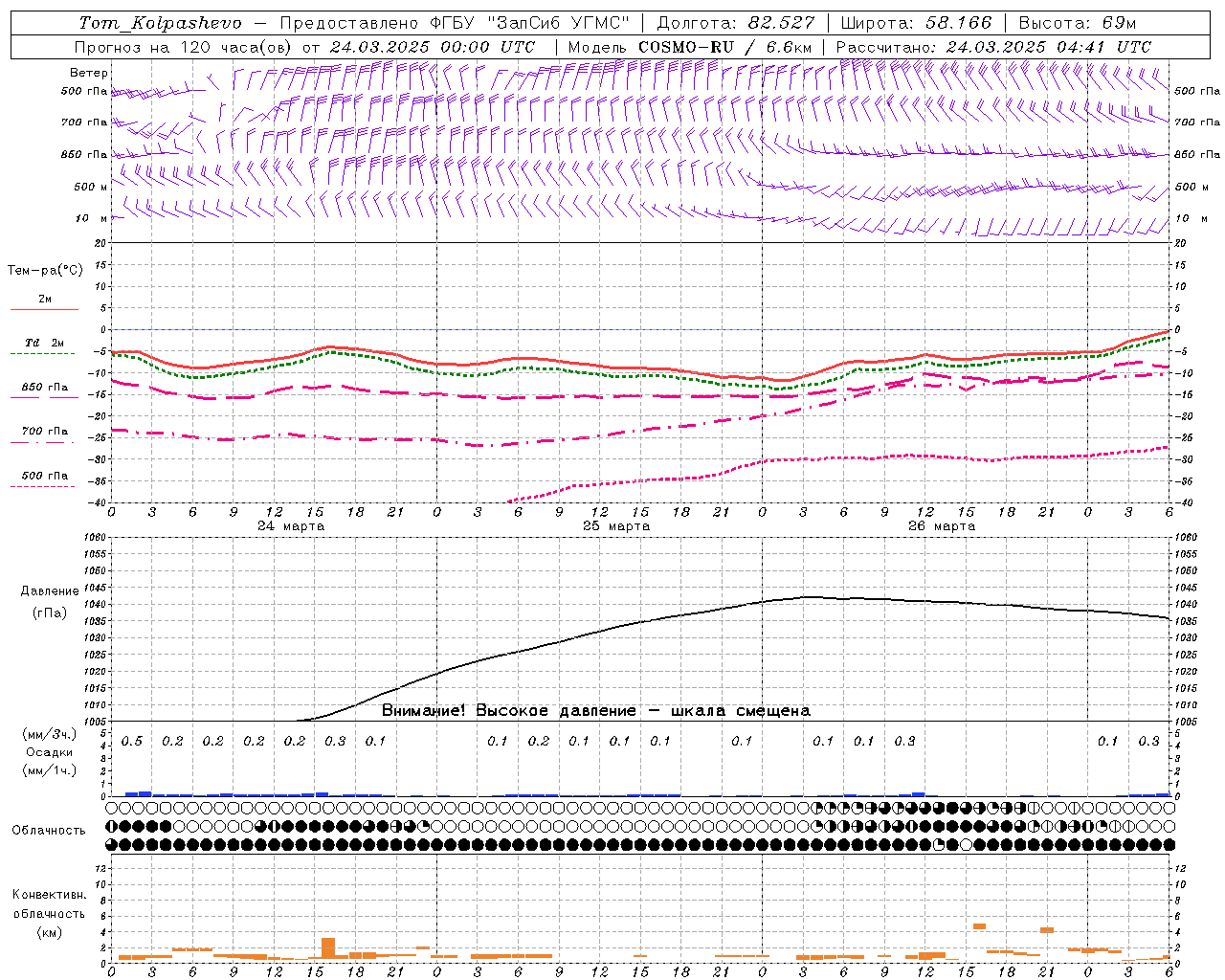Image resolution: width=1225 pixels, height=980 pixels.
Task: Click the 'Предоставлено ФГБУ "ЗапСиб УГМС"' provider text
Action: pos(455,23)
